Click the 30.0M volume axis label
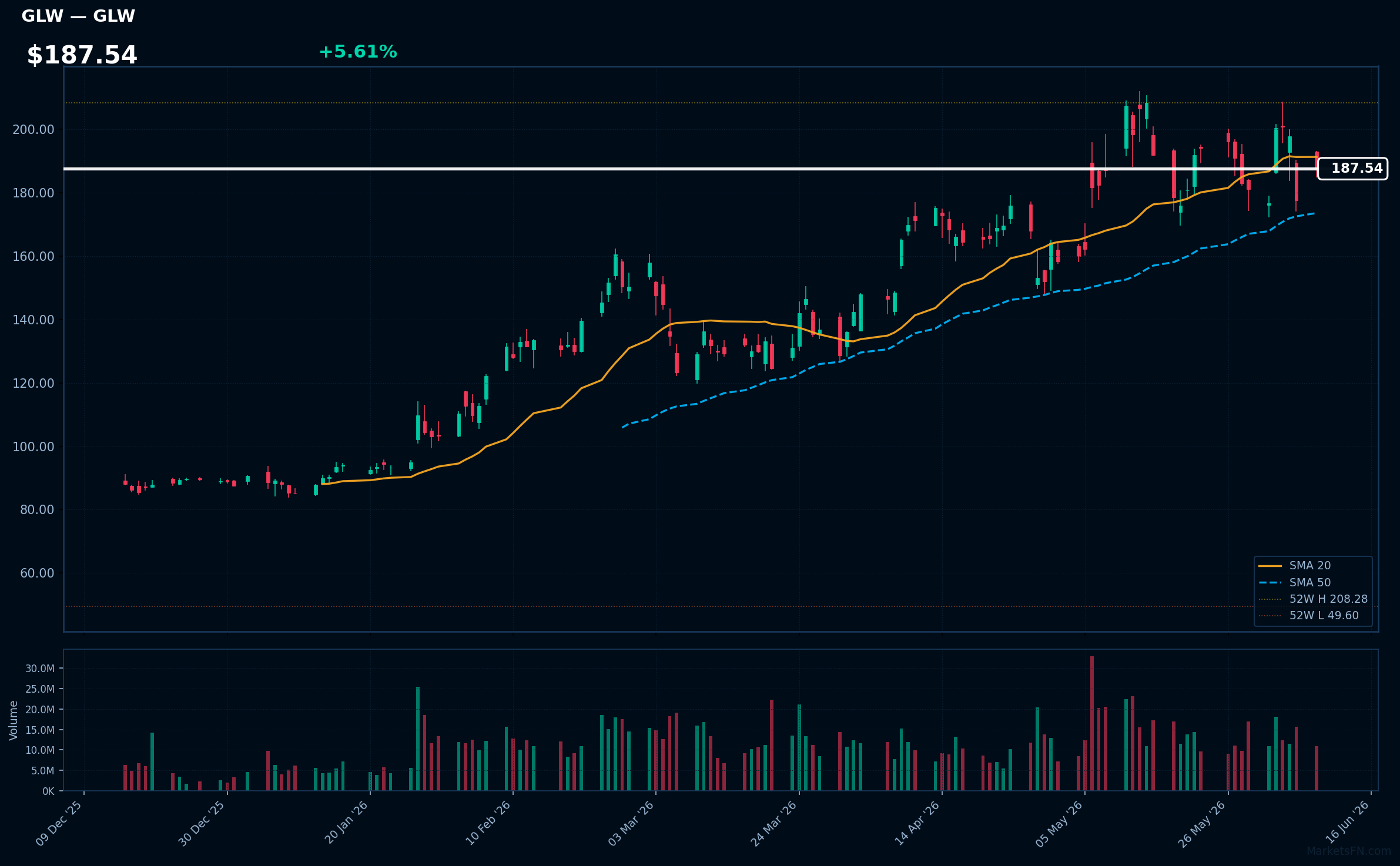This screenshot has width=1400, height=866. 40,669
